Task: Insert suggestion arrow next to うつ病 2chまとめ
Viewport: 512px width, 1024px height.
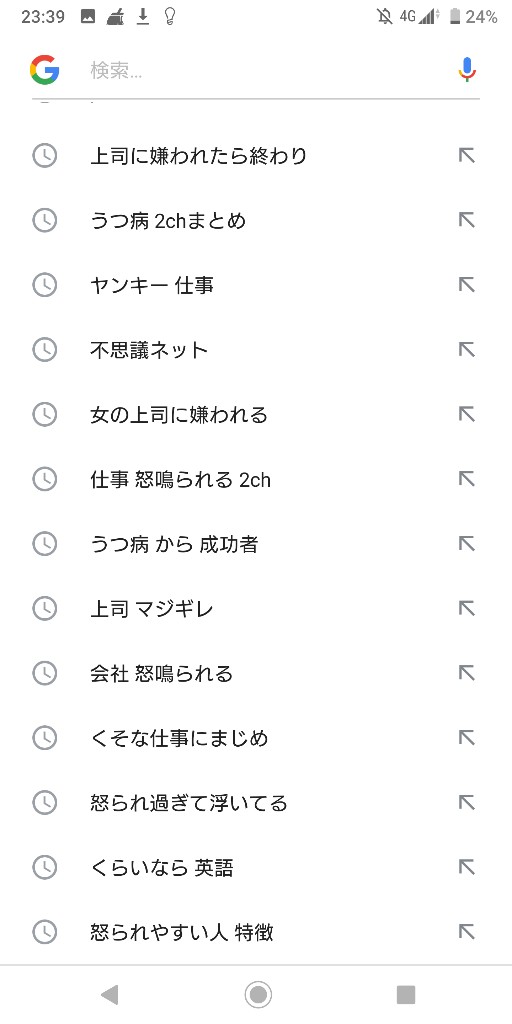Action: tap(466, 220)
